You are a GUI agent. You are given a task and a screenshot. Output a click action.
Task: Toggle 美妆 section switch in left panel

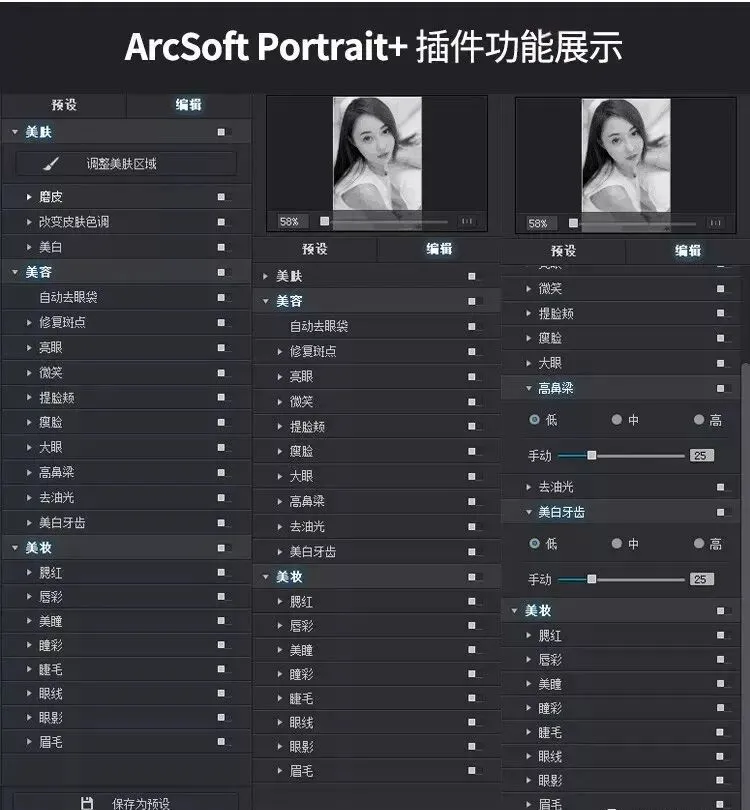(x=223, y=548)
